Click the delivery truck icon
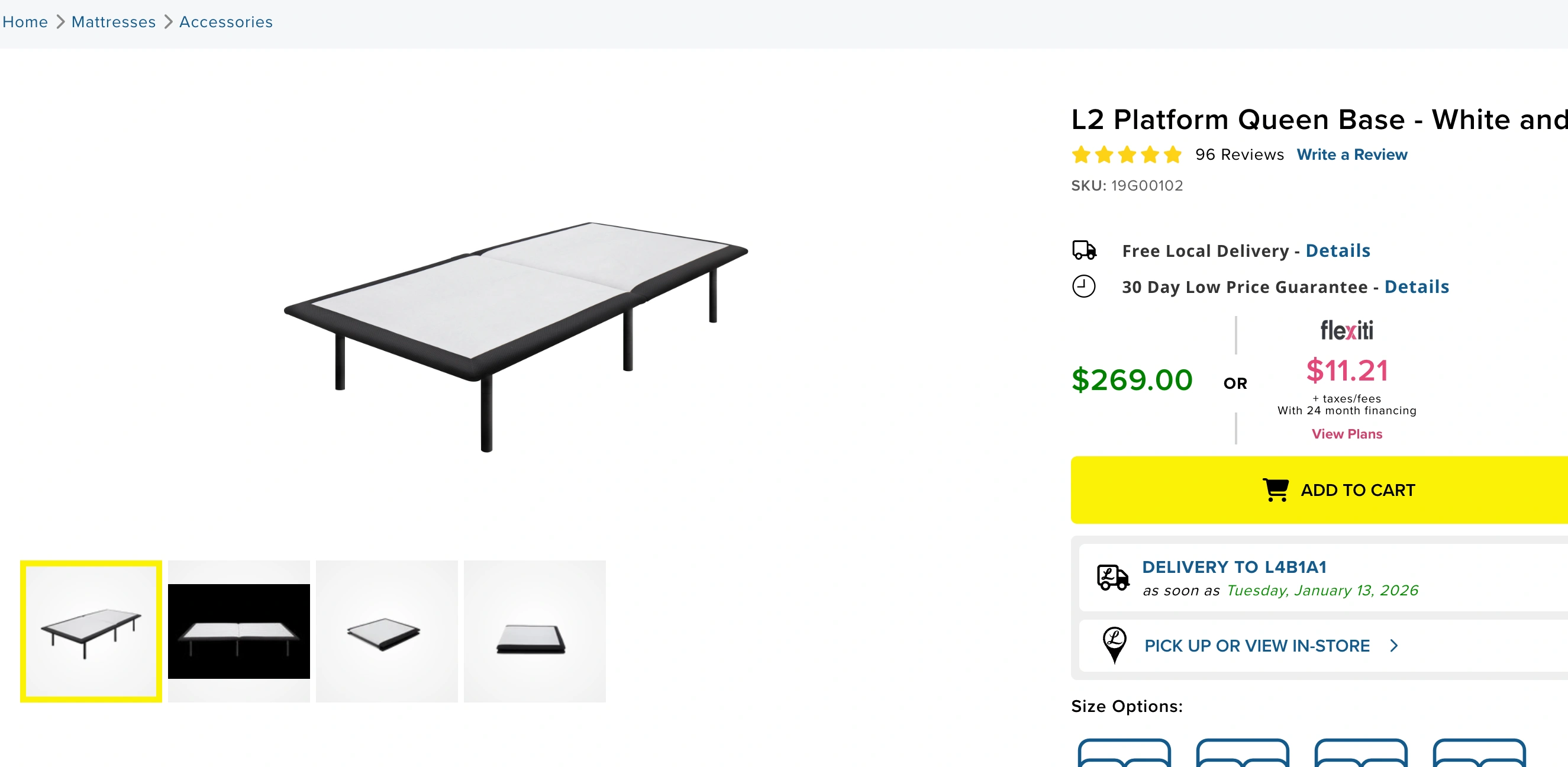Viewport: 1568px width, 767px height. (1083, 250)
